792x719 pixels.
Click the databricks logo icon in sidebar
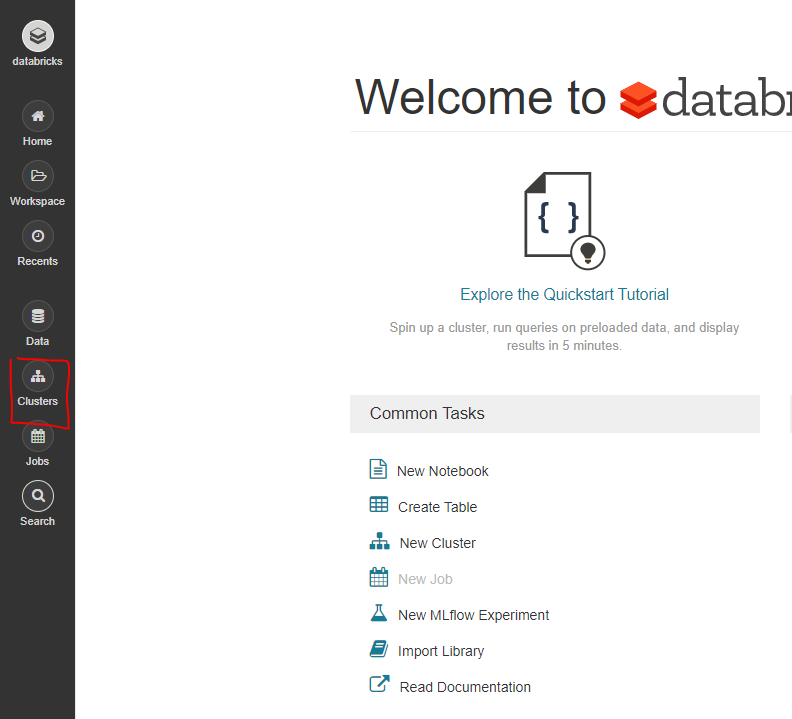point(37,36)
